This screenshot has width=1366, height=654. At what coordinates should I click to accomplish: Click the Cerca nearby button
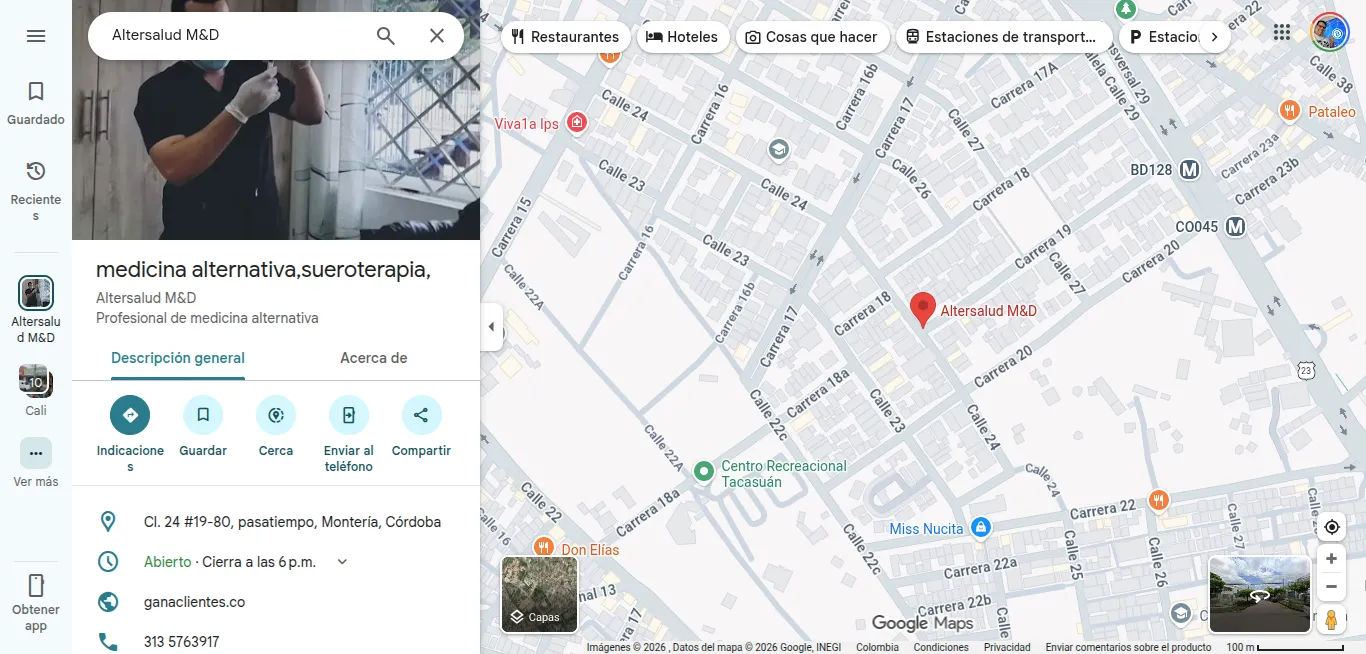point(276,415)
